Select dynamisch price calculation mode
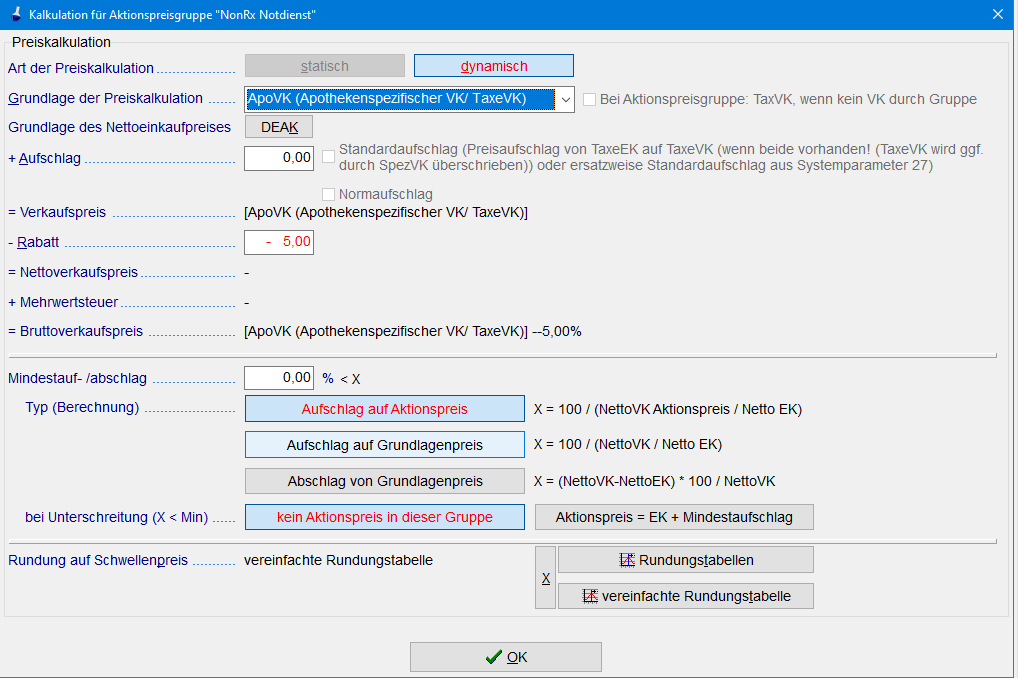The image size is (1018, 678). pos(494,66)
